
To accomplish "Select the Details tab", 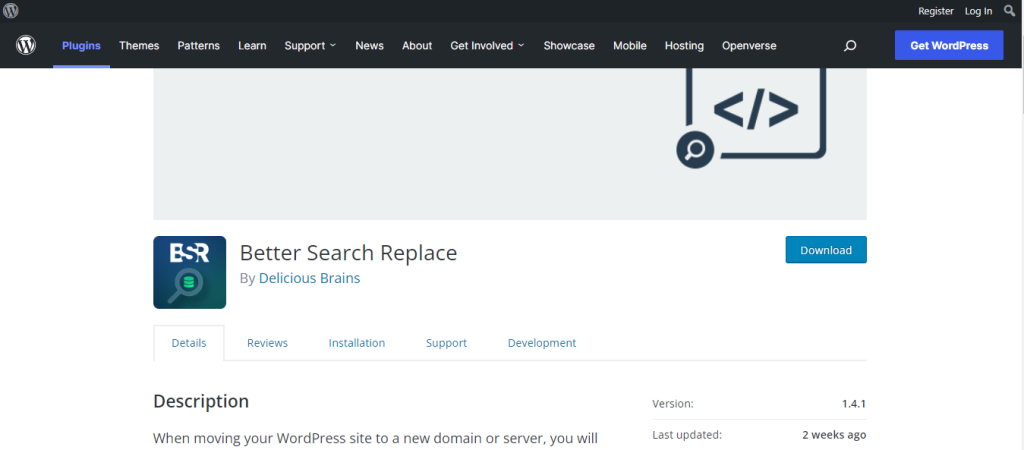I will point(189,343).
